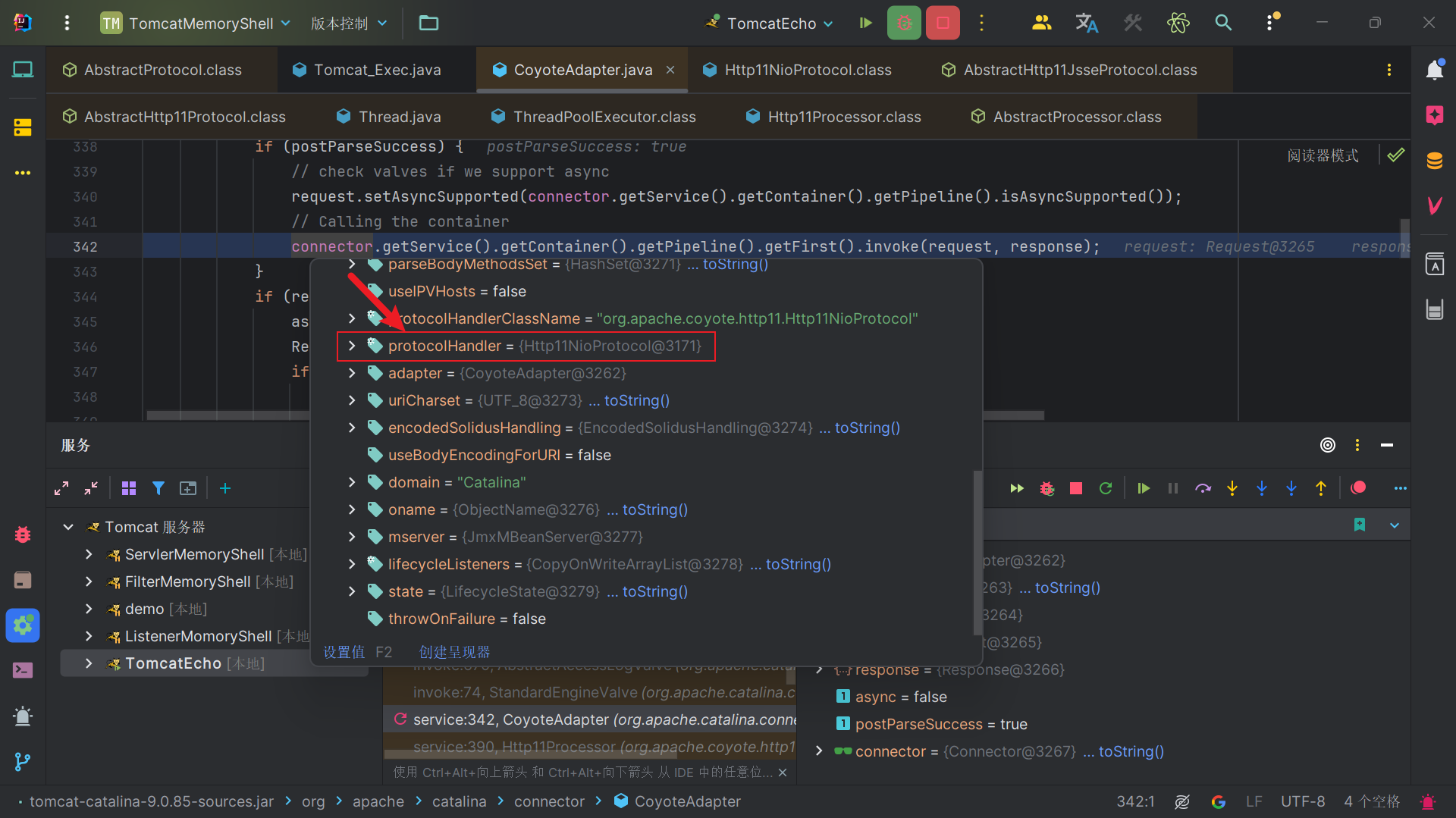The image size is (1456, 818).
Task: Click the step over debugger icon
Action: 1203,488
